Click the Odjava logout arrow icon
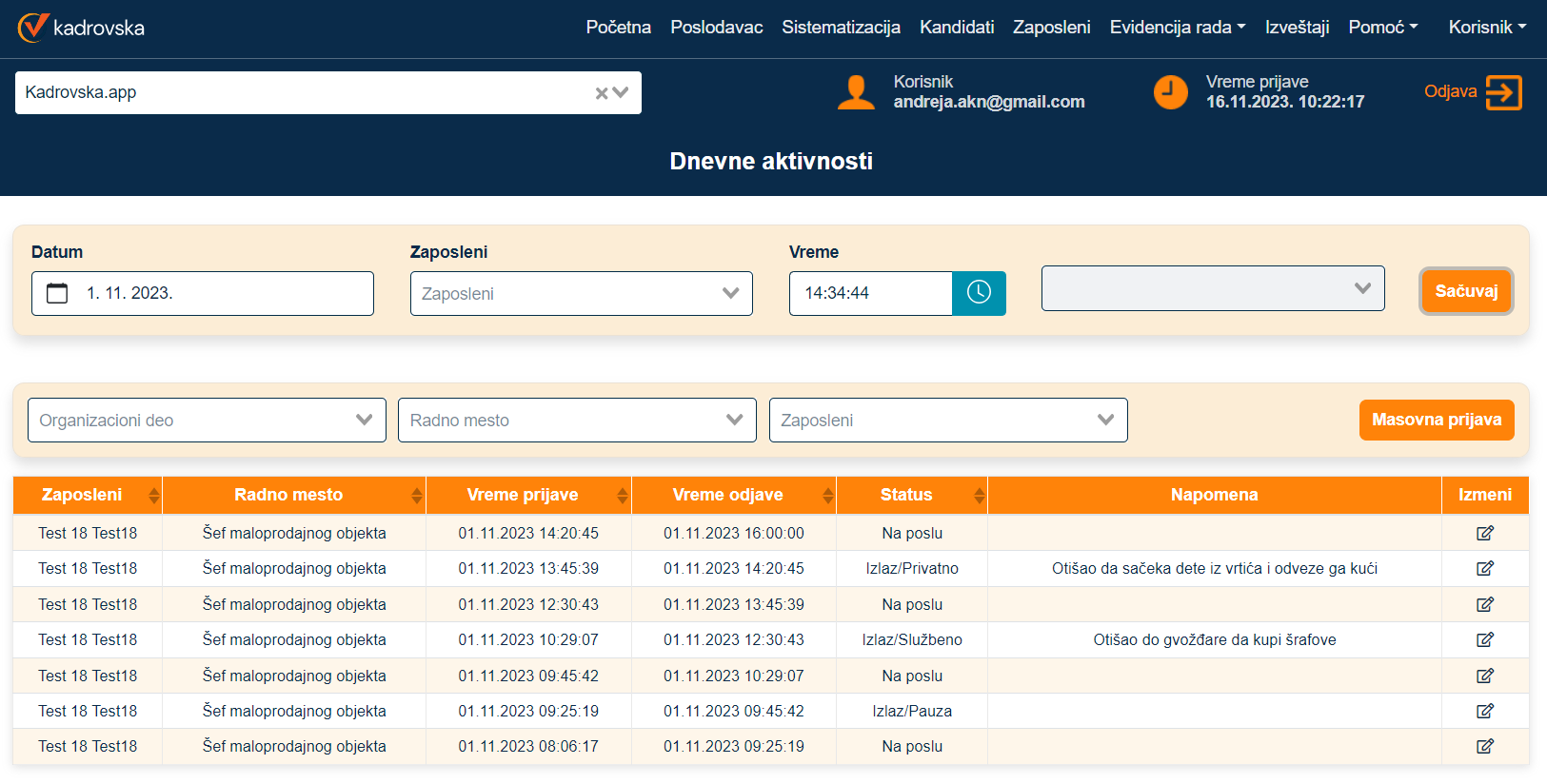This screenshot has height=784, width=1547. 1503,92
